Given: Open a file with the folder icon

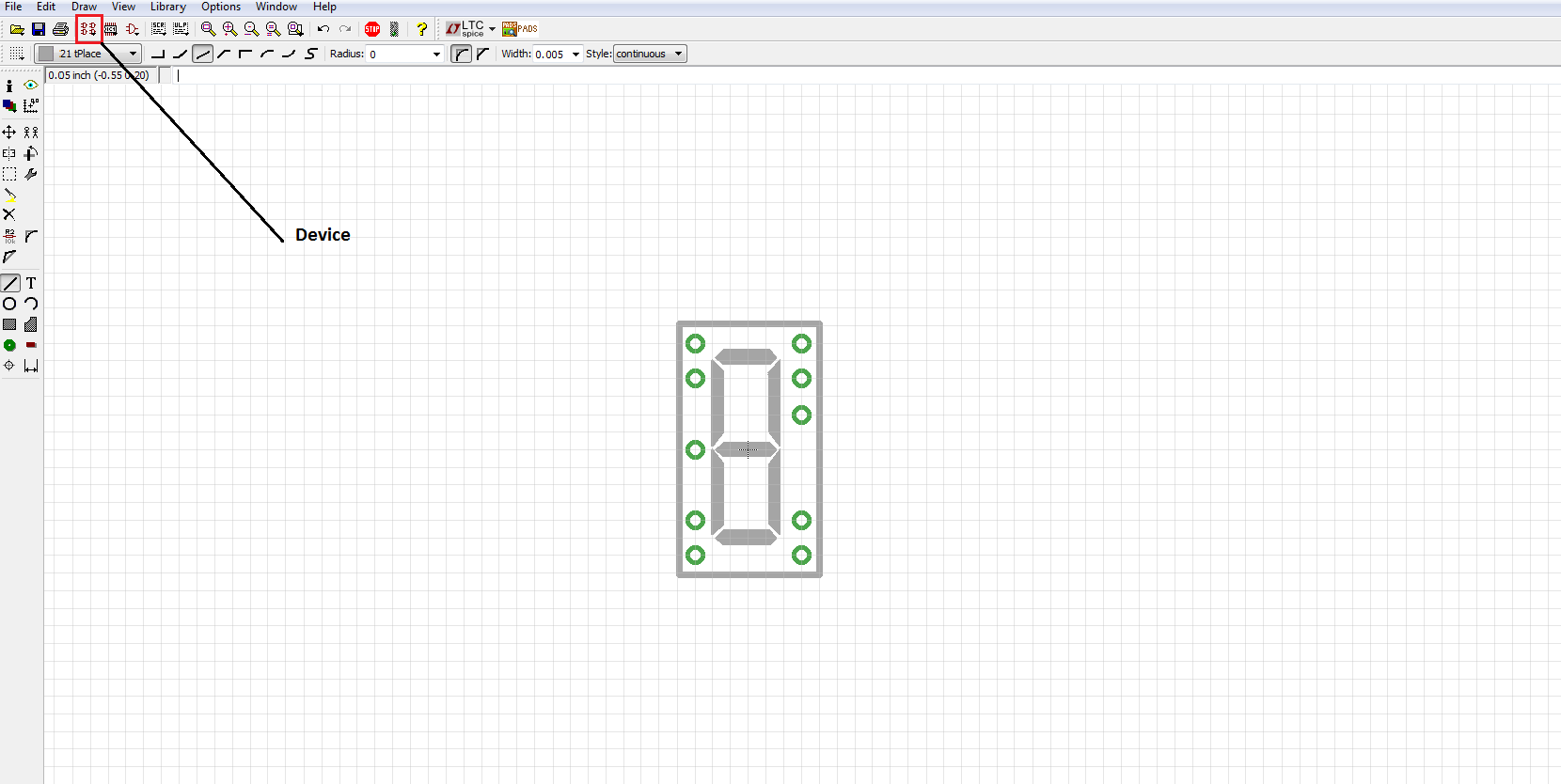Looking at the screenshot, I should click(17, 29).
